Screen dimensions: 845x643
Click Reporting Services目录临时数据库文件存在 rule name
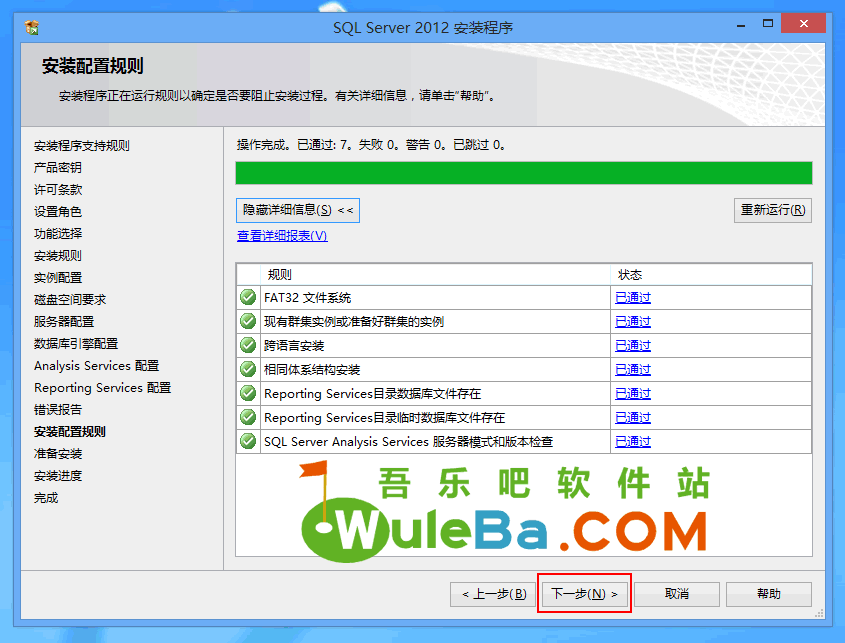384,418
